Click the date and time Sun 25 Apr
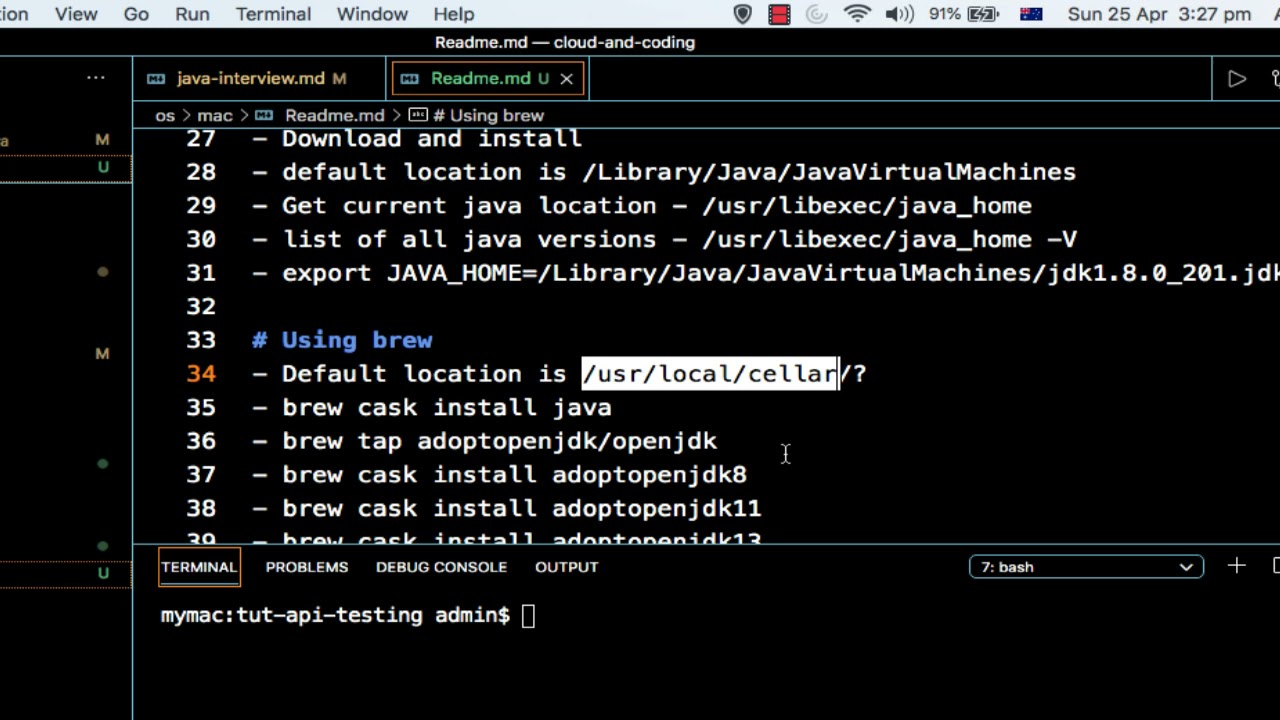1280x720 pixels. 1159,14
